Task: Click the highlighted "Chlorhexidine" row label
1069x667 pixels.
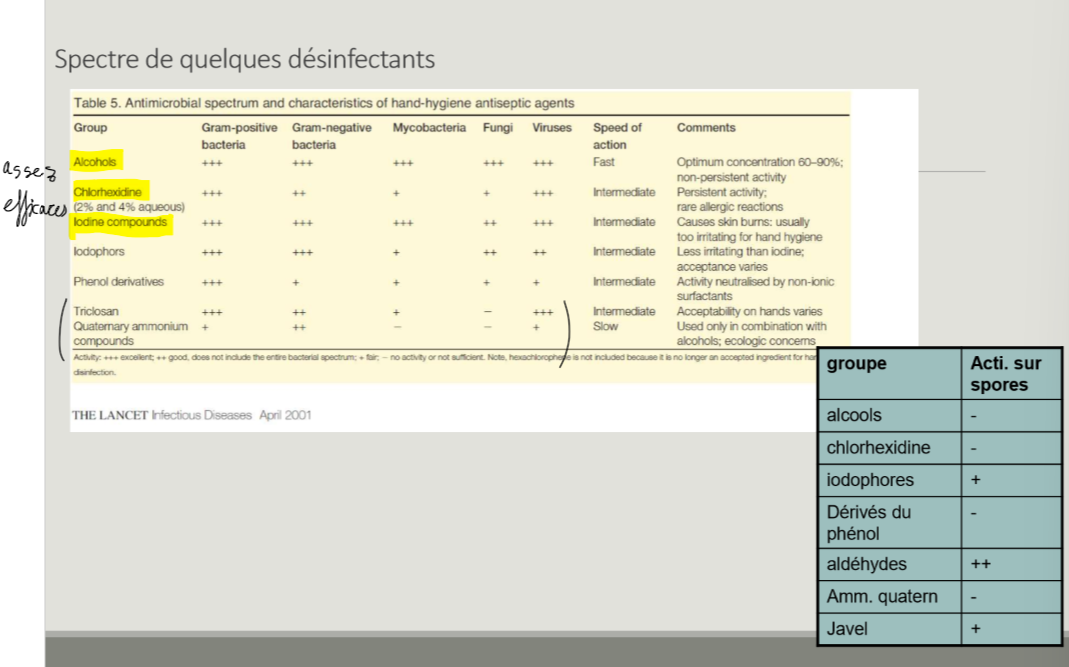Action: click(x=108, y=192)
